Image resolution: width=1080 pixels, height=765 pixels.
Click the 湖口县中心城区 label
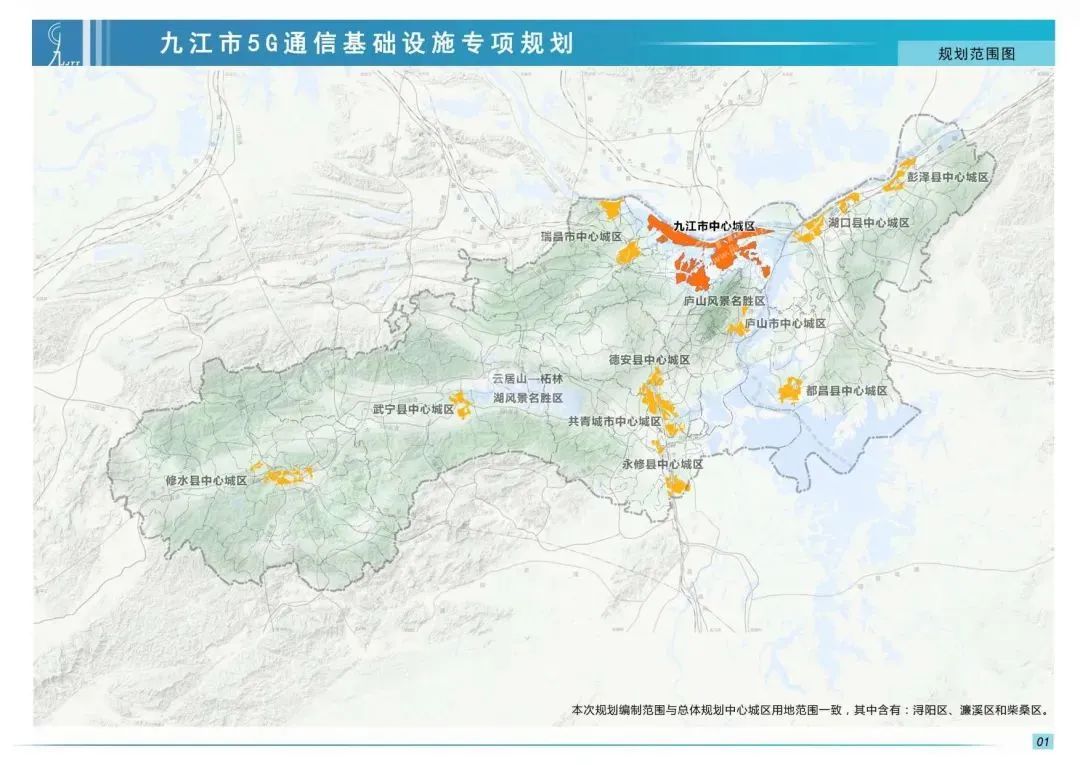869,222
